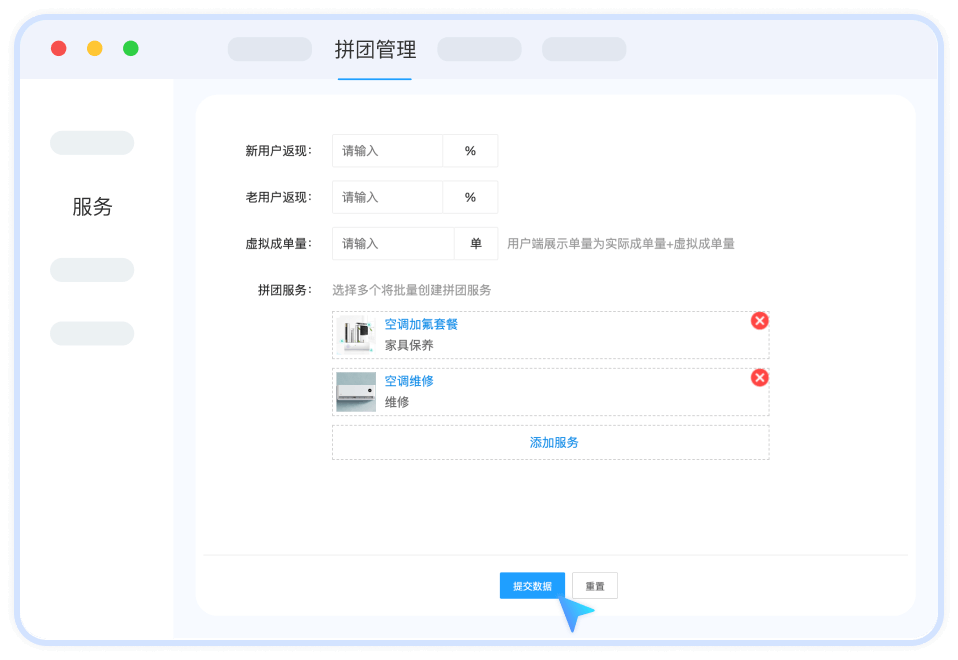Open the 空调加氟套餐 service link
This screenshot has height=660, width=958.
click(x=421, y=325)
